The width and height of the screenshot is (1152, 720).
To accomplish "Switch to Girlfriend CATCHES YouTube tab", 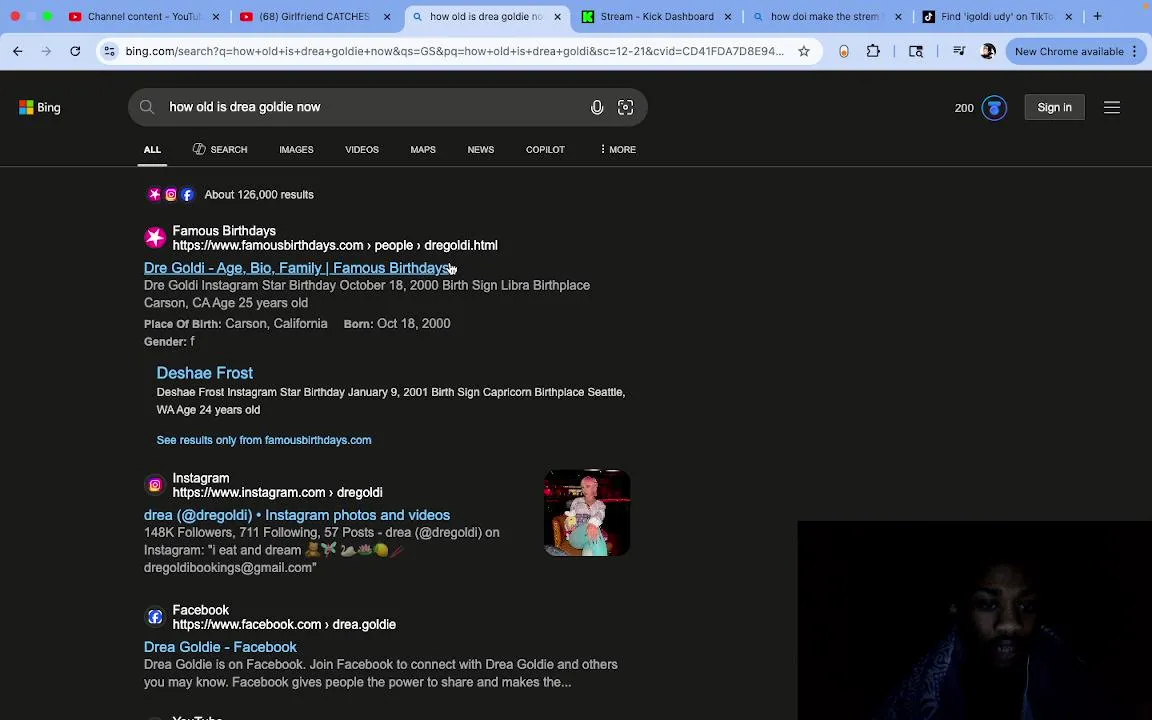I will [314, 16].
